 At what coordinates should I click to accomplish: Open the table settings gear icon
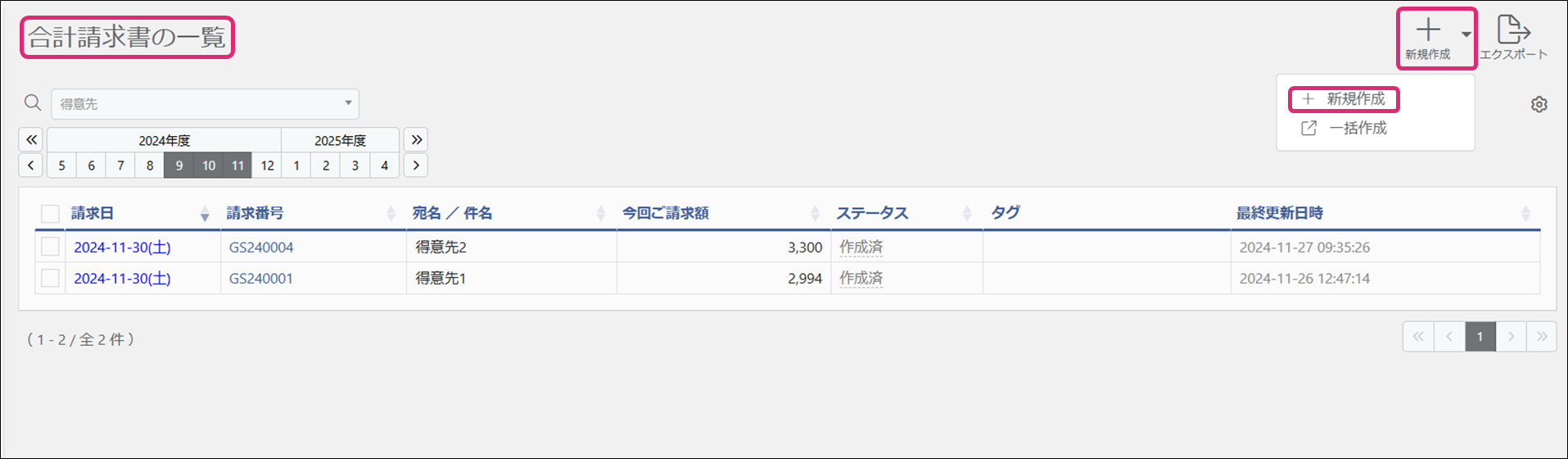tap(1539, 105)
